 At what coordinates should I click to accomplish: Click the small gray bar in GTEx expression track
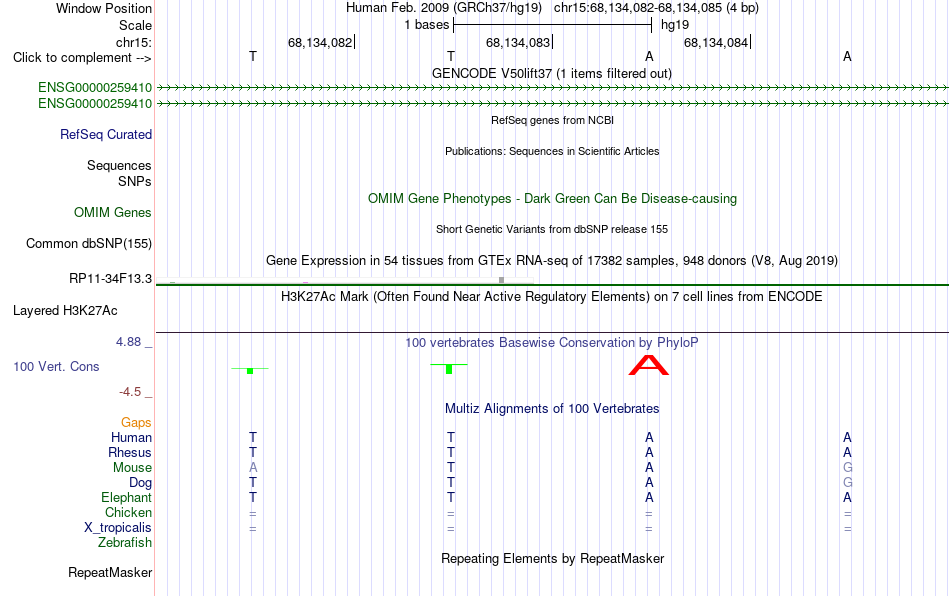pyautogui.click(x=501, y=280)
